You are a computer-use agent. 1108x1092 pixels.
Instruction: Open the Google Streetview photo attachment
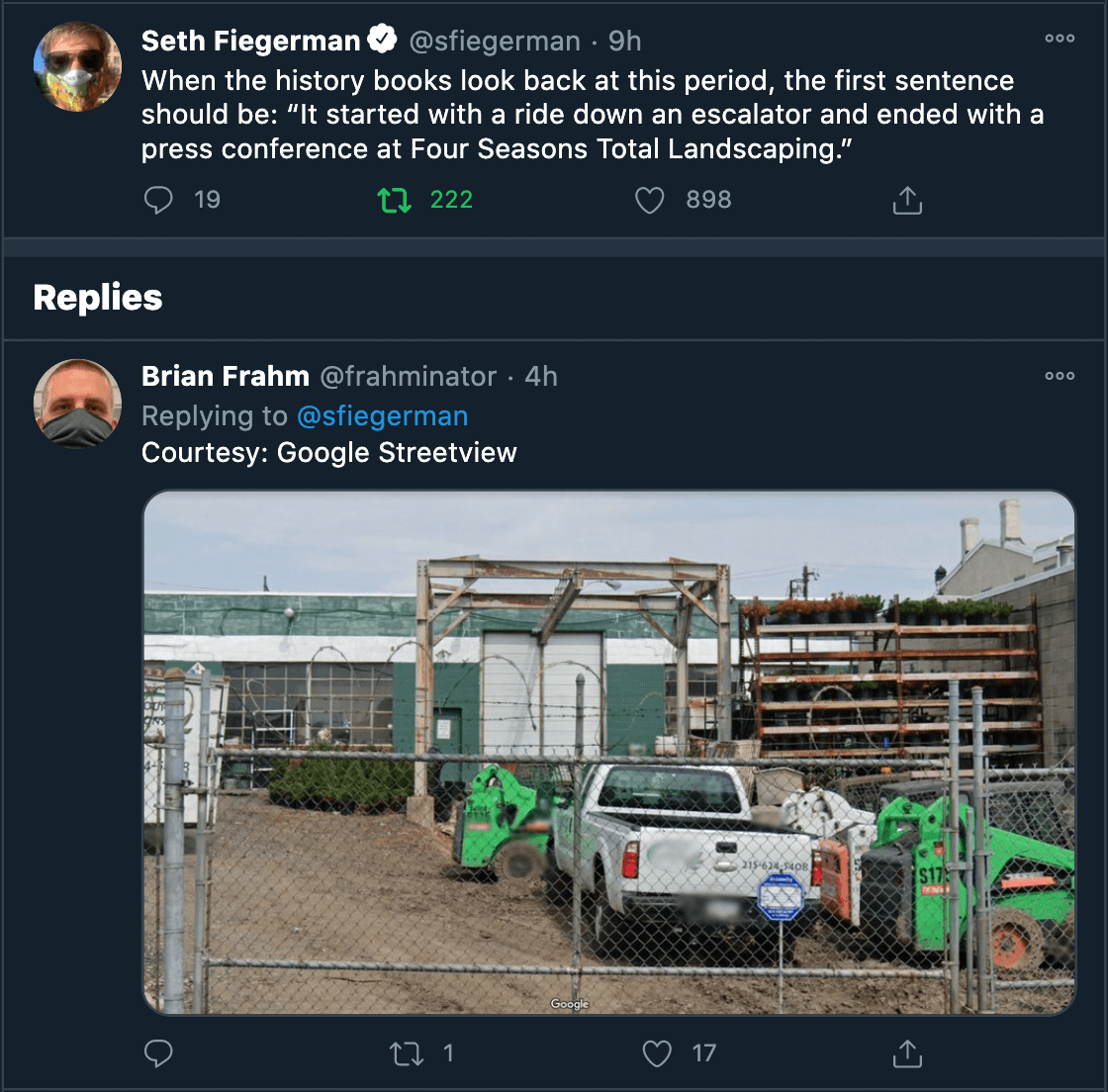pos(608,752)
